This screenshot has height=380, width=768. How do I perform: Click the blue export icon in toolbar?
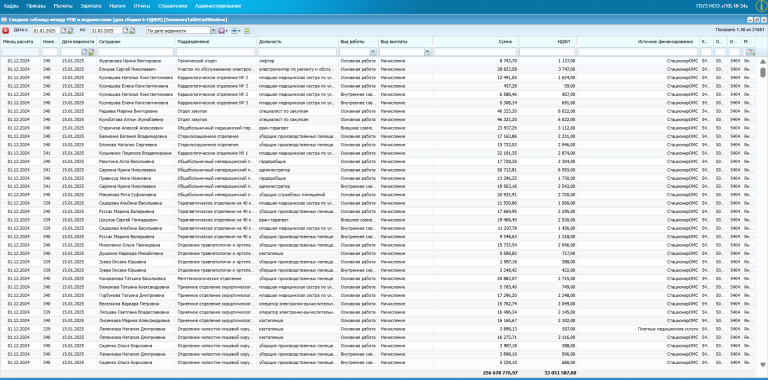[234, 30]
